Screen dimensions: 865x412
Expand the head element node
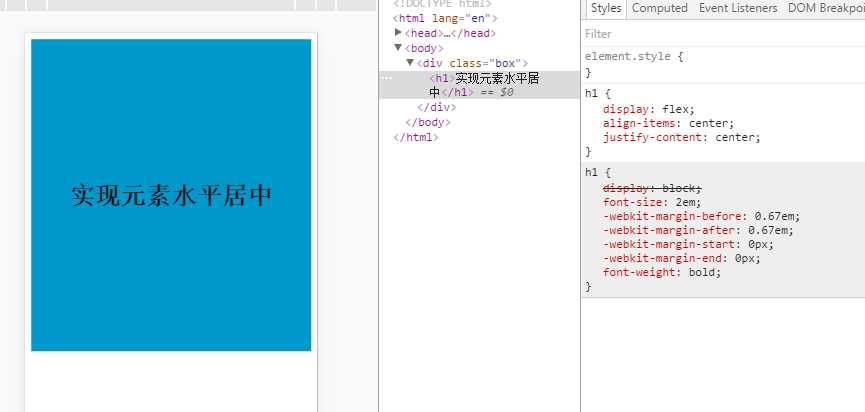coord(398,33)
